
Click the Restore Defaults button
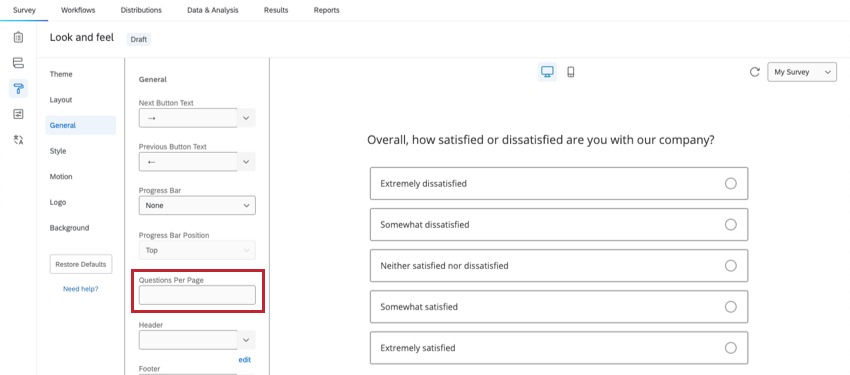coord(81,264)
